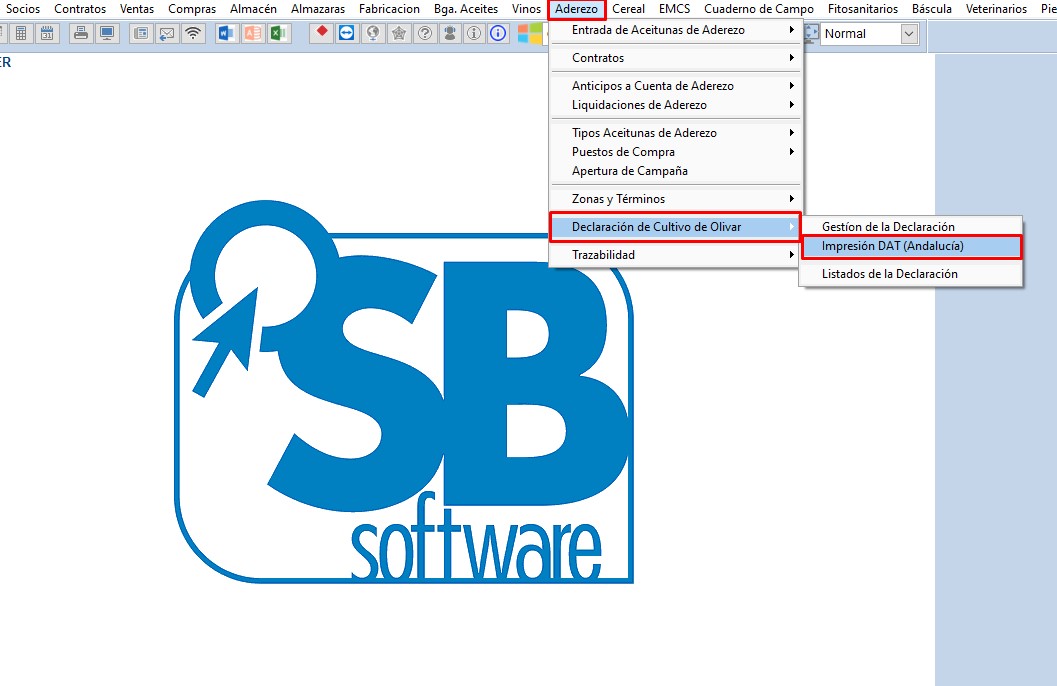Viewport: 1057px width, 686px height.
Task: Select Apertura de Campaña menu option
Action: (629, 171)
